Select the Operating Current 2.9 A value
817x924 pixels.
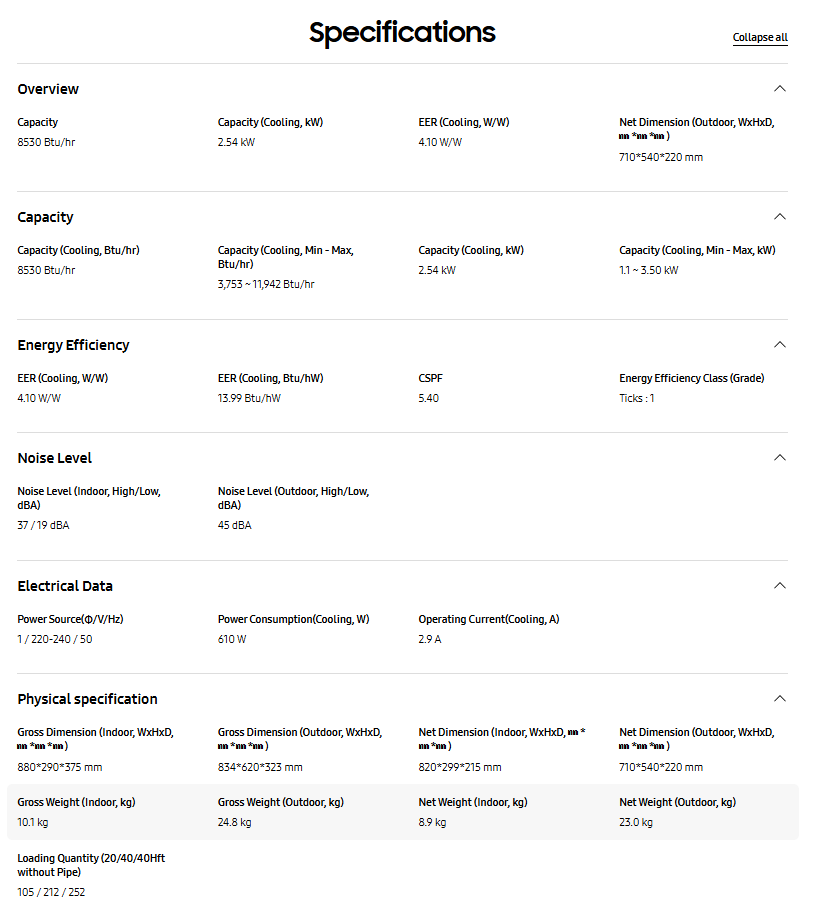430,639
